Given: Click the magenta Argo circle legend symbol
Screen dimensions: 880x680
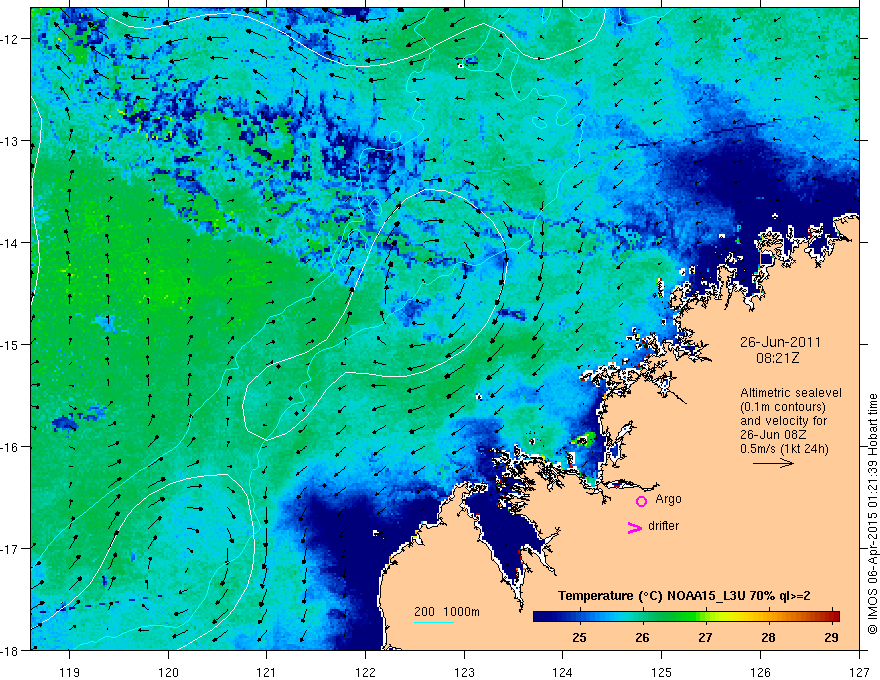Looking at the screenshot, I should click(641, 501).
